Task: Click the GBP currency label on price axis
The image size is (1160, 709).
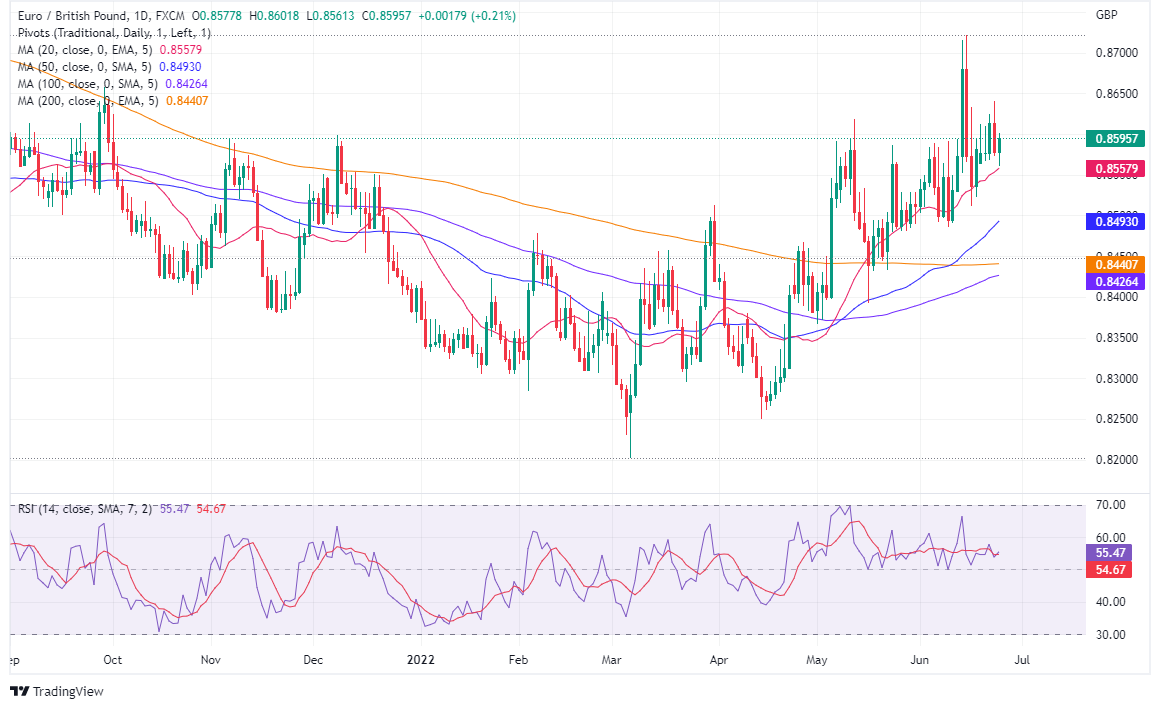Action: tap(1106, 15)
